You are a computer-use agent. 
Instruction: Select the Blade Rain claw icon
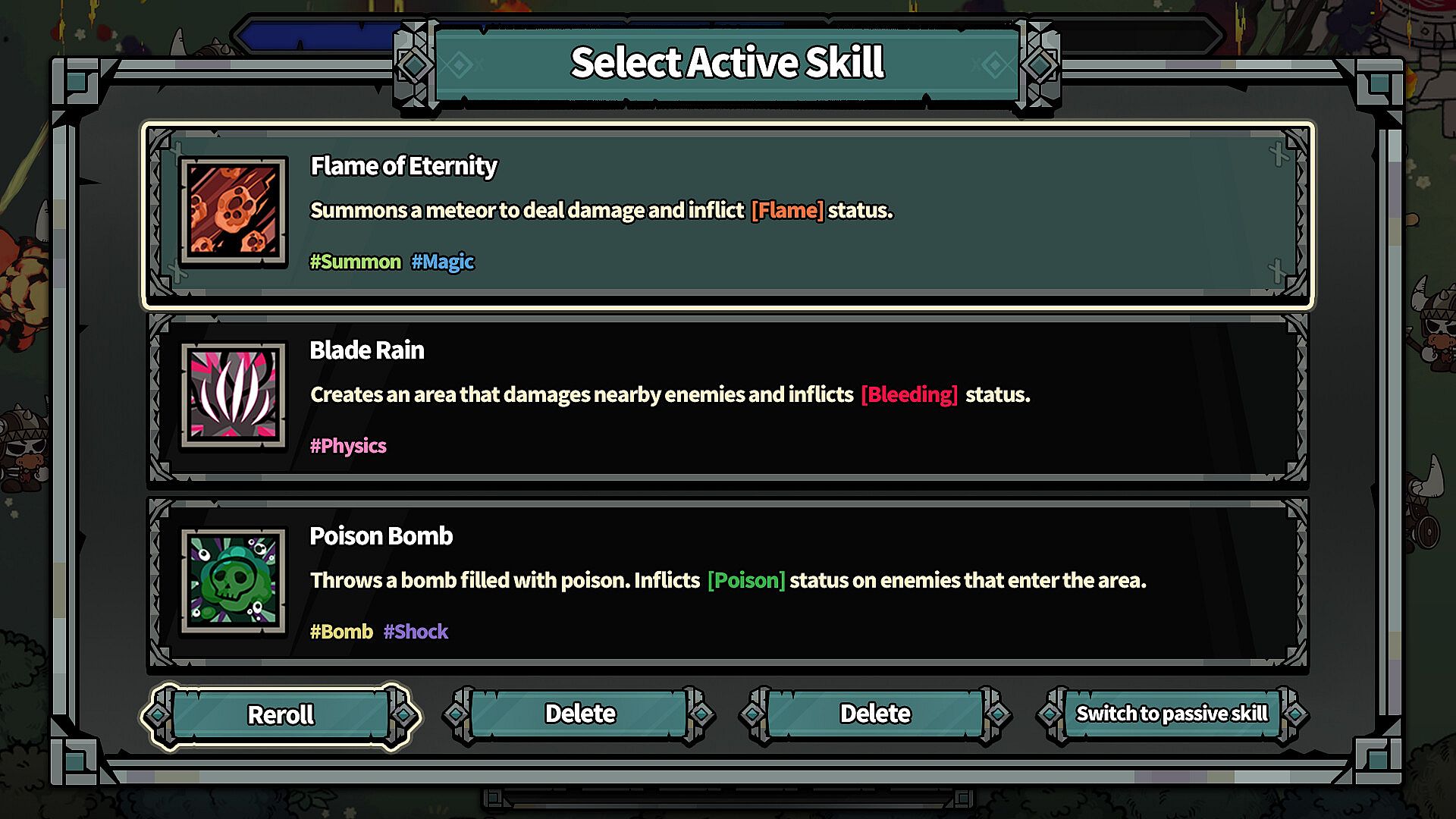(233, 395)
